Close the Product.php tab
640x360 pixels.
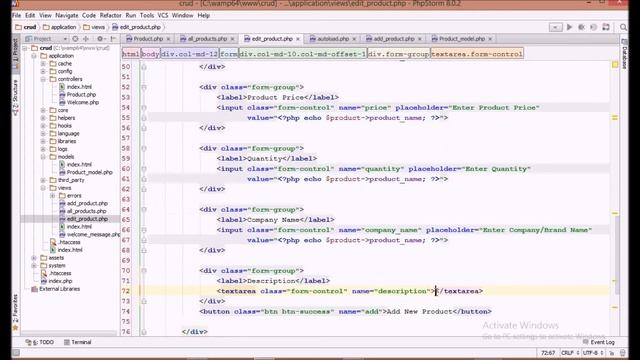point(168,39)
